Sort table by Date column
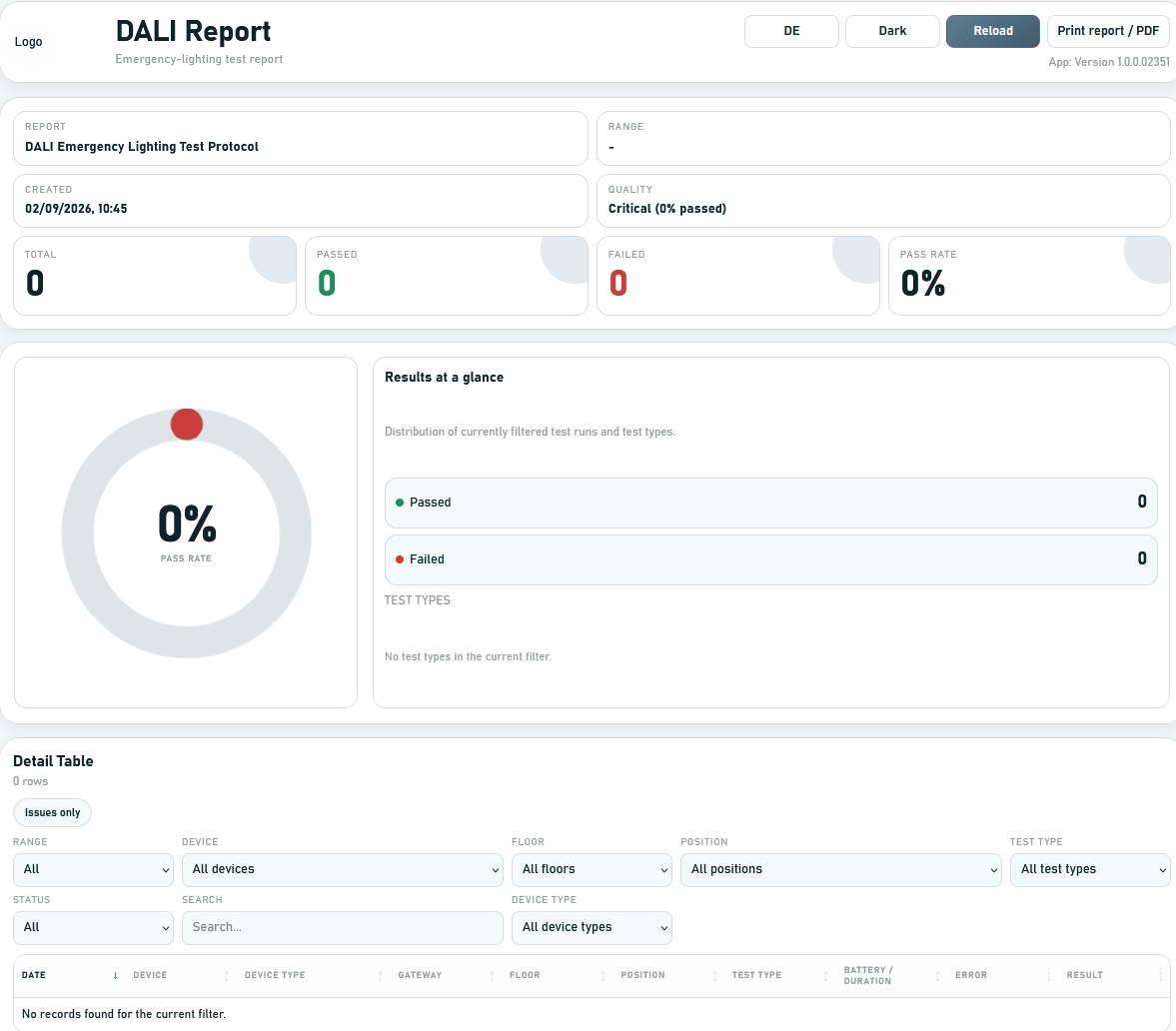Viewport: 1176px width, 1031px height. click(70, 975)
